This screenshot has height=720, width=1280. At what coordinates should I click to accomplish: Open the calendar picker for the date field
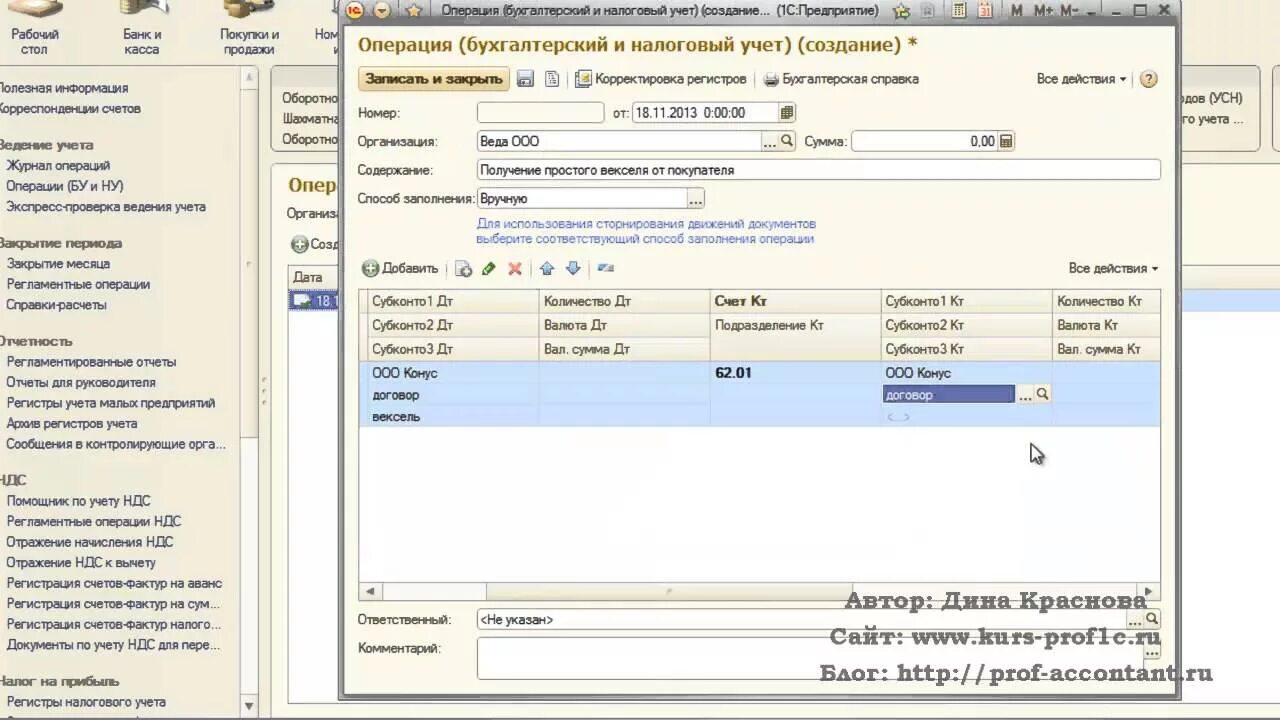coord(787,113)
